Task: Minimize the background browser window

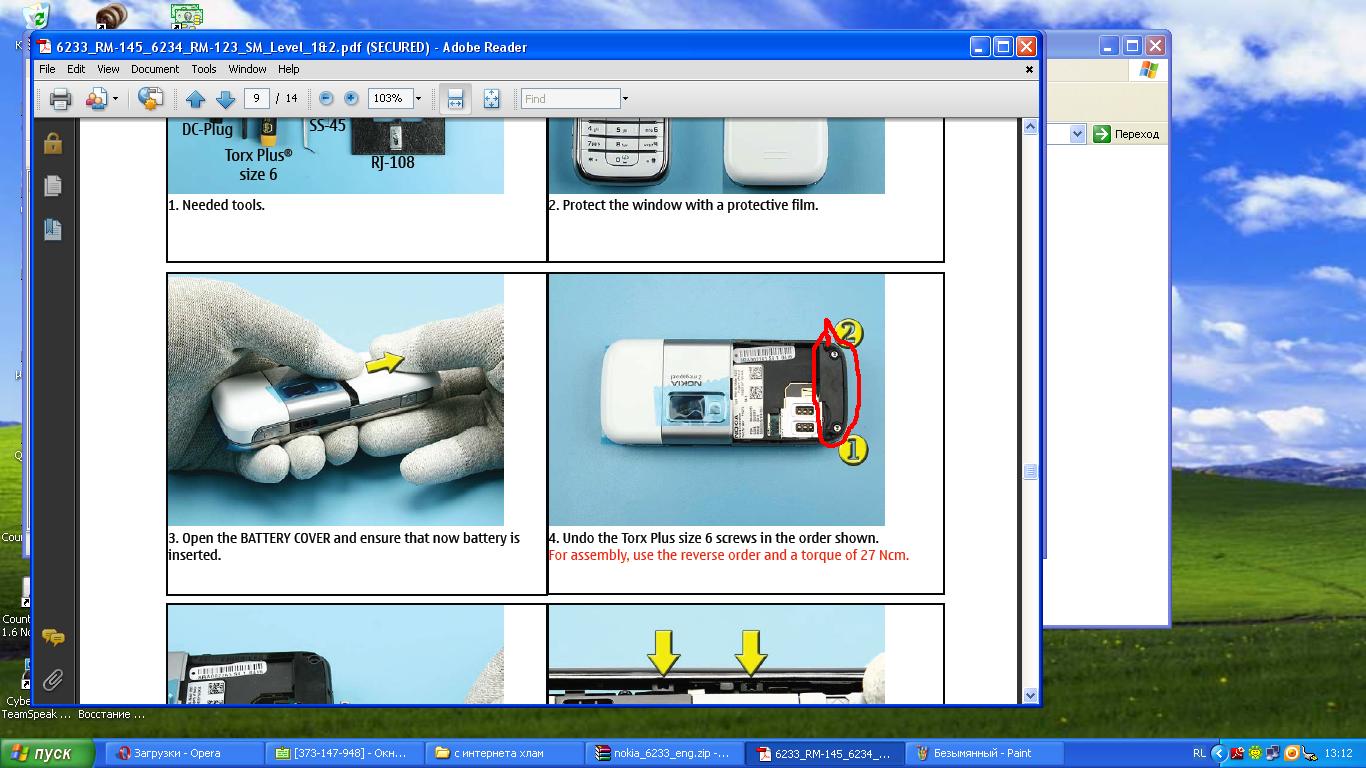Action: 1109,46
